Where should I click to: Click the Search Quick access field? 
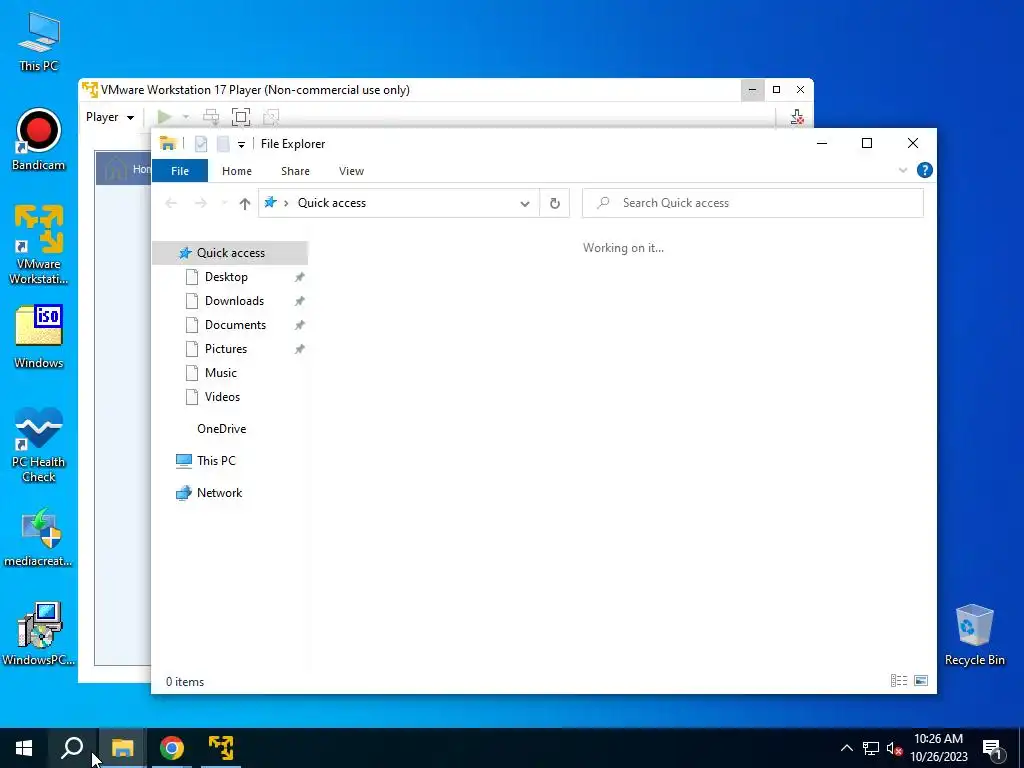(x=752, y=203)
